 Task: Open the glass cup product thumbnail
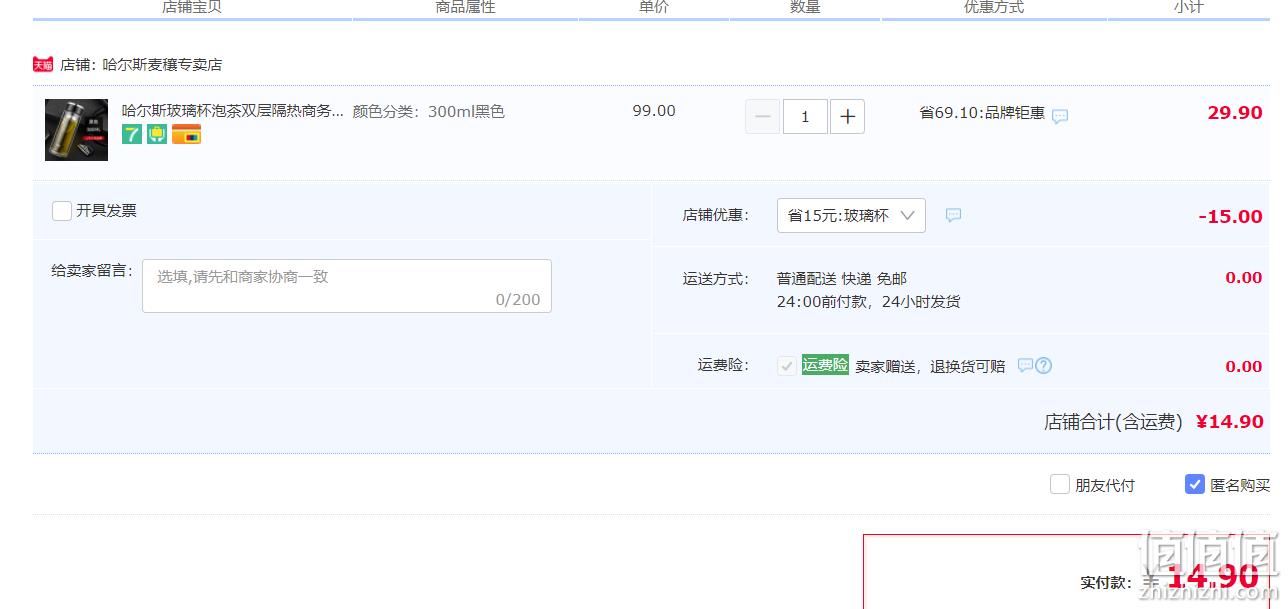[x=76, y=130]
